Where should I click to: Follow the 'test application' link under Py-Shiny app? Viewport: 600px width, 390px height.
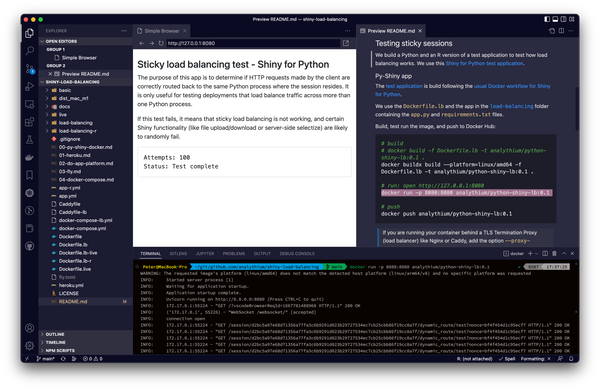click(x=404, y=86)
